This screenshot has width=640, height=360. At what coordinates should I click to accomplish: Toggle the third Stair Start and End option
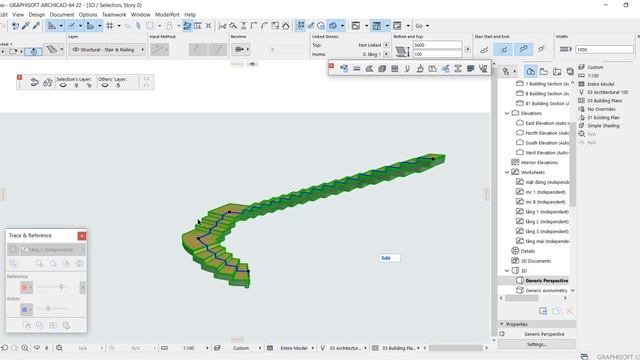(x=523, y=49)
